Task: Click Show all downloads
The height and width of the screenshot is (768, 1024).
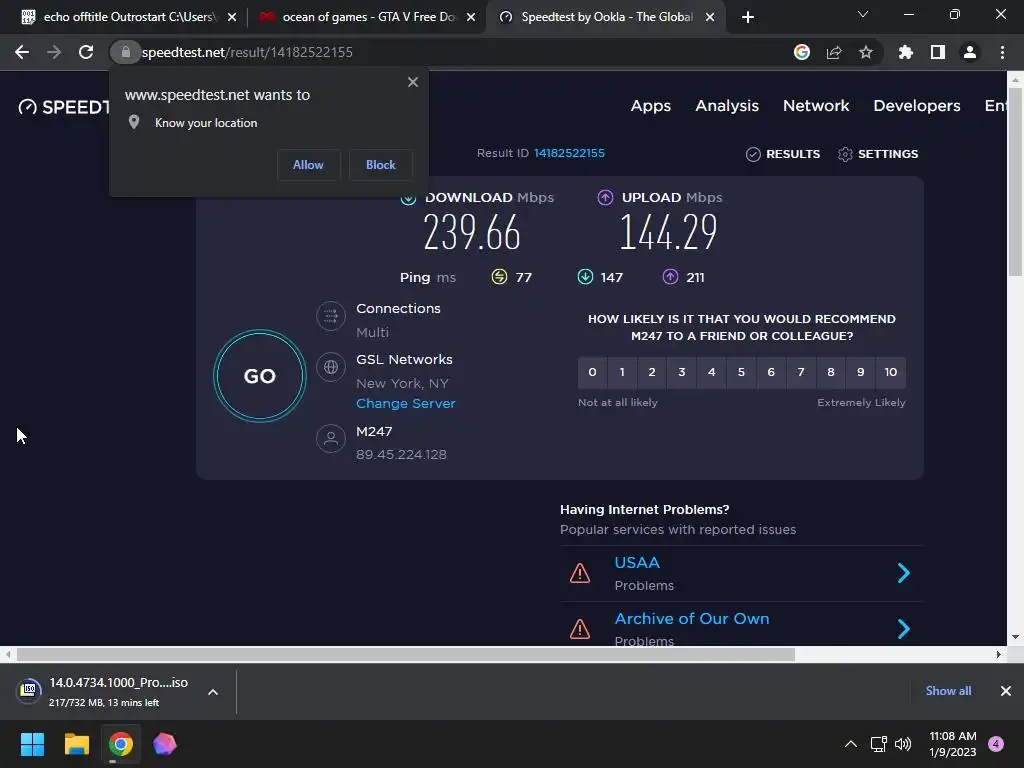Action: click(x=948, y=691)
